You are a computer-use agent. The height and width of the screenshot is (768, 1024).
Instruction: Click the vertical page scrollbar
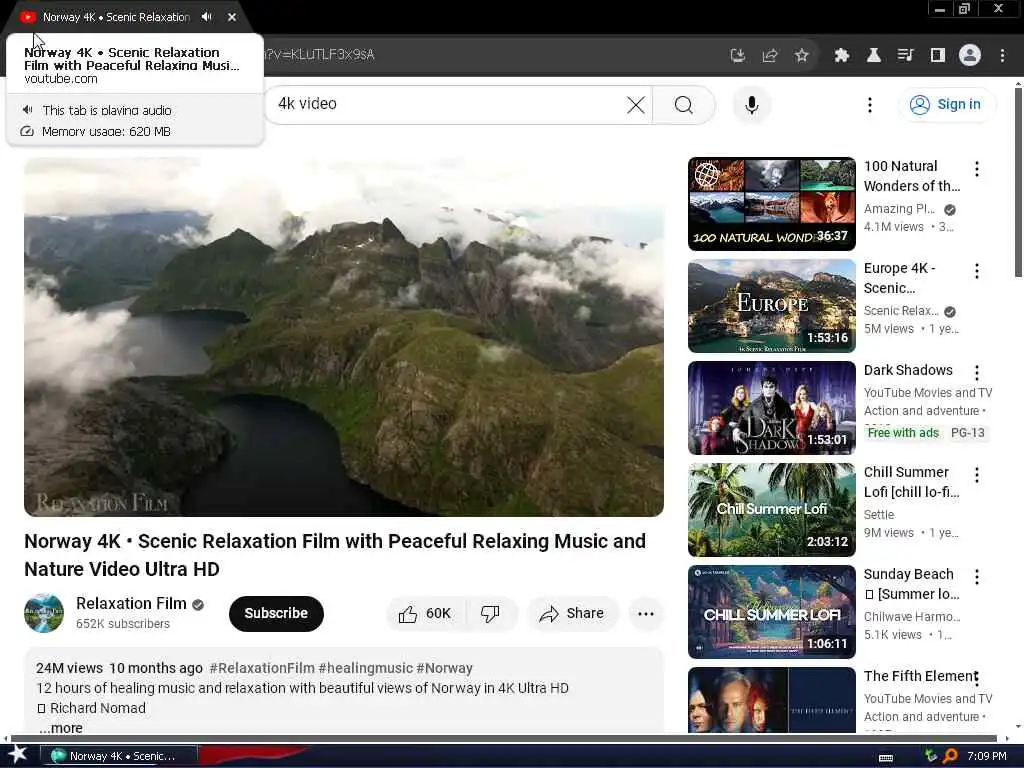pyautogui.click(x=1017, y=183)
